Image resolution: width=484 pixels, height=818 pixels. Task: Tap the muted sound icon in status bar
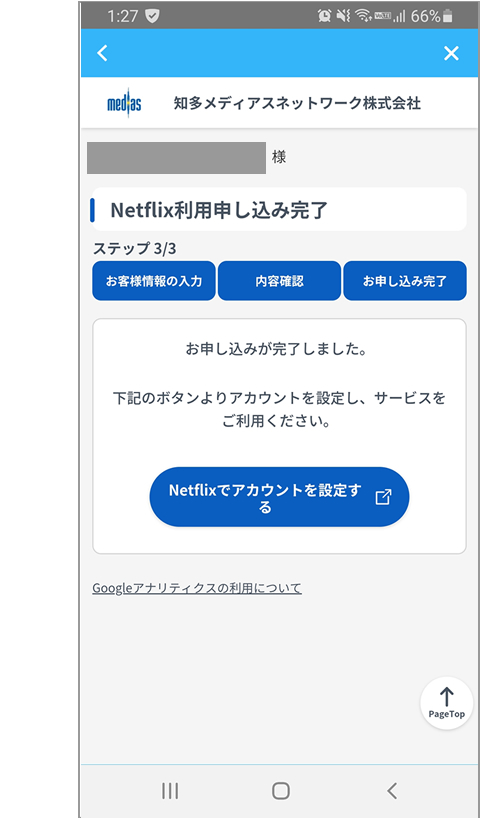(343, 16)
